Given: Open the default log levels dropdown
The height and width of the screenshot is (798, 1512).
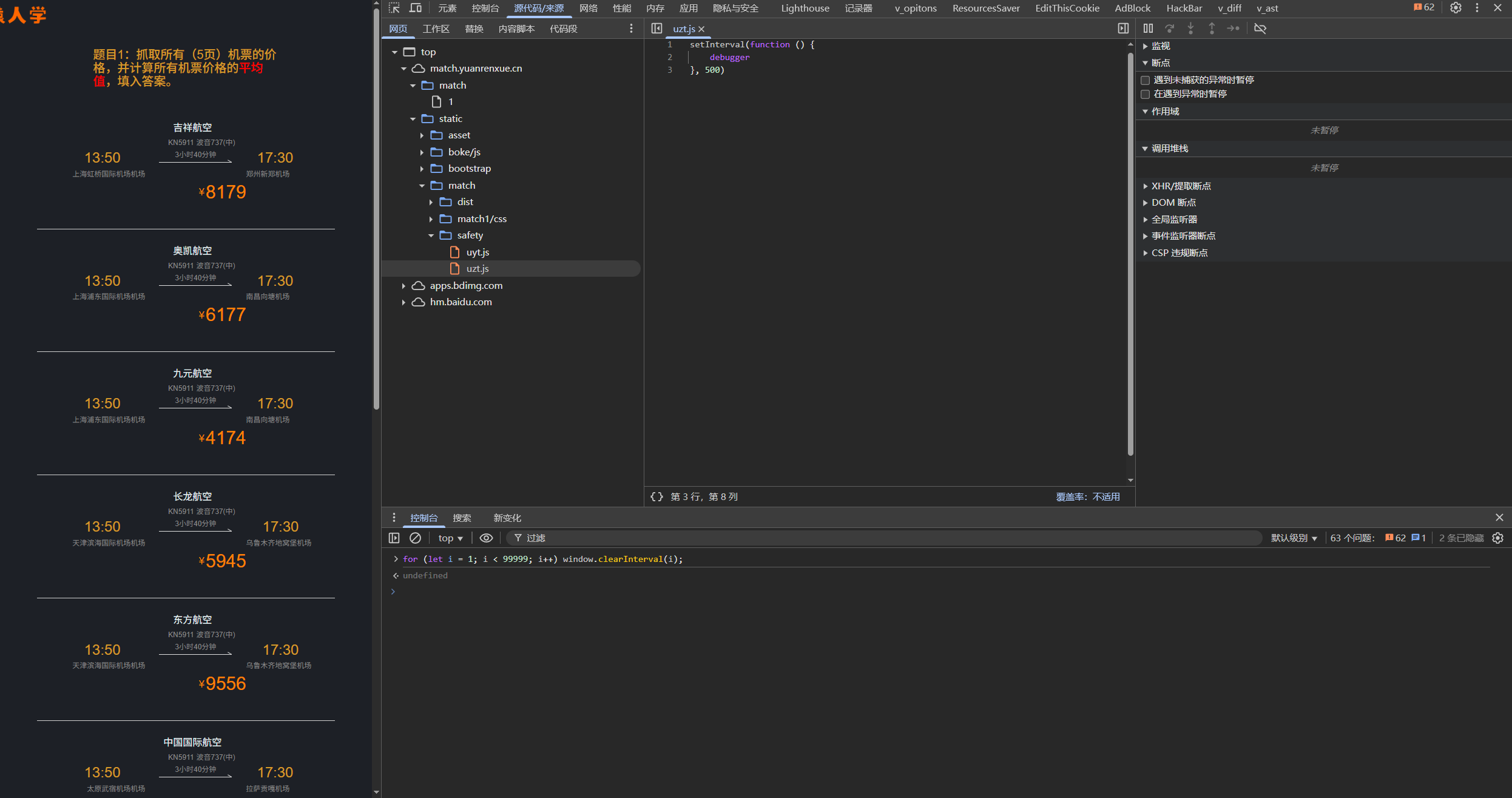Looking at the screenshot, I should [1294, 538].
